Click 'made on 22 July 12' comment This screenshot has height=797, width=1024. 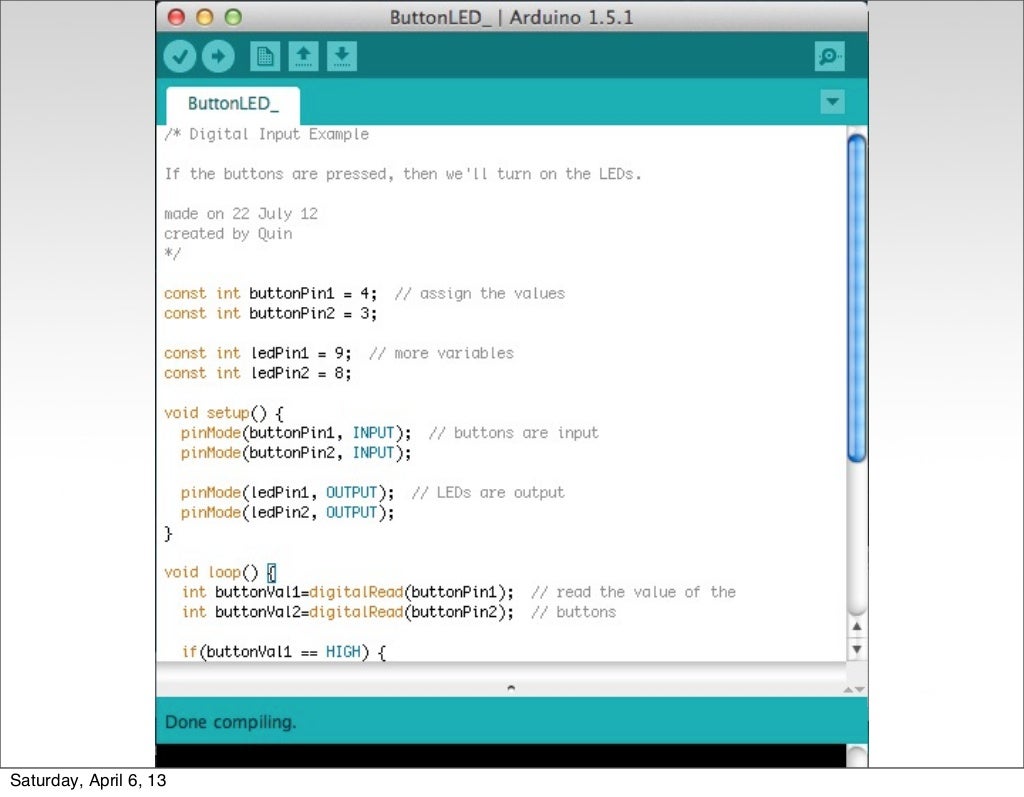241,214
